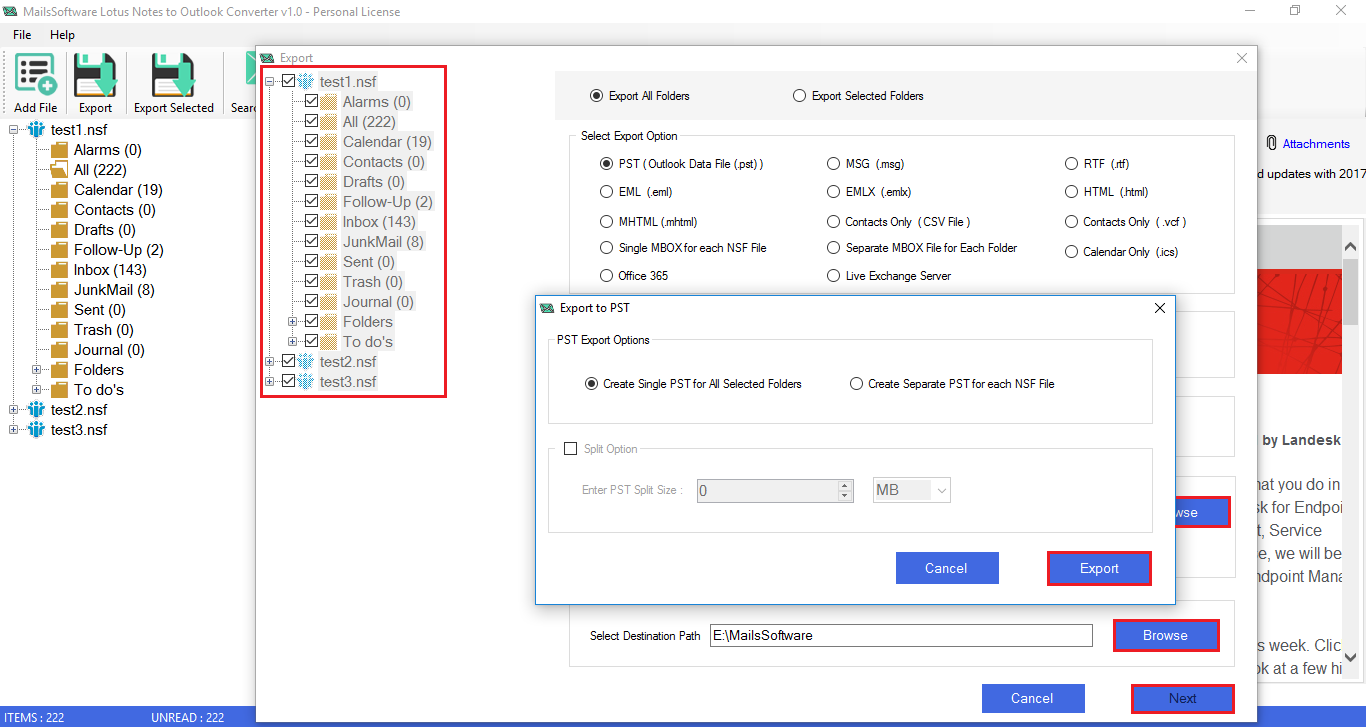Click test1.nsf database icon in main tree

[37, 130]
